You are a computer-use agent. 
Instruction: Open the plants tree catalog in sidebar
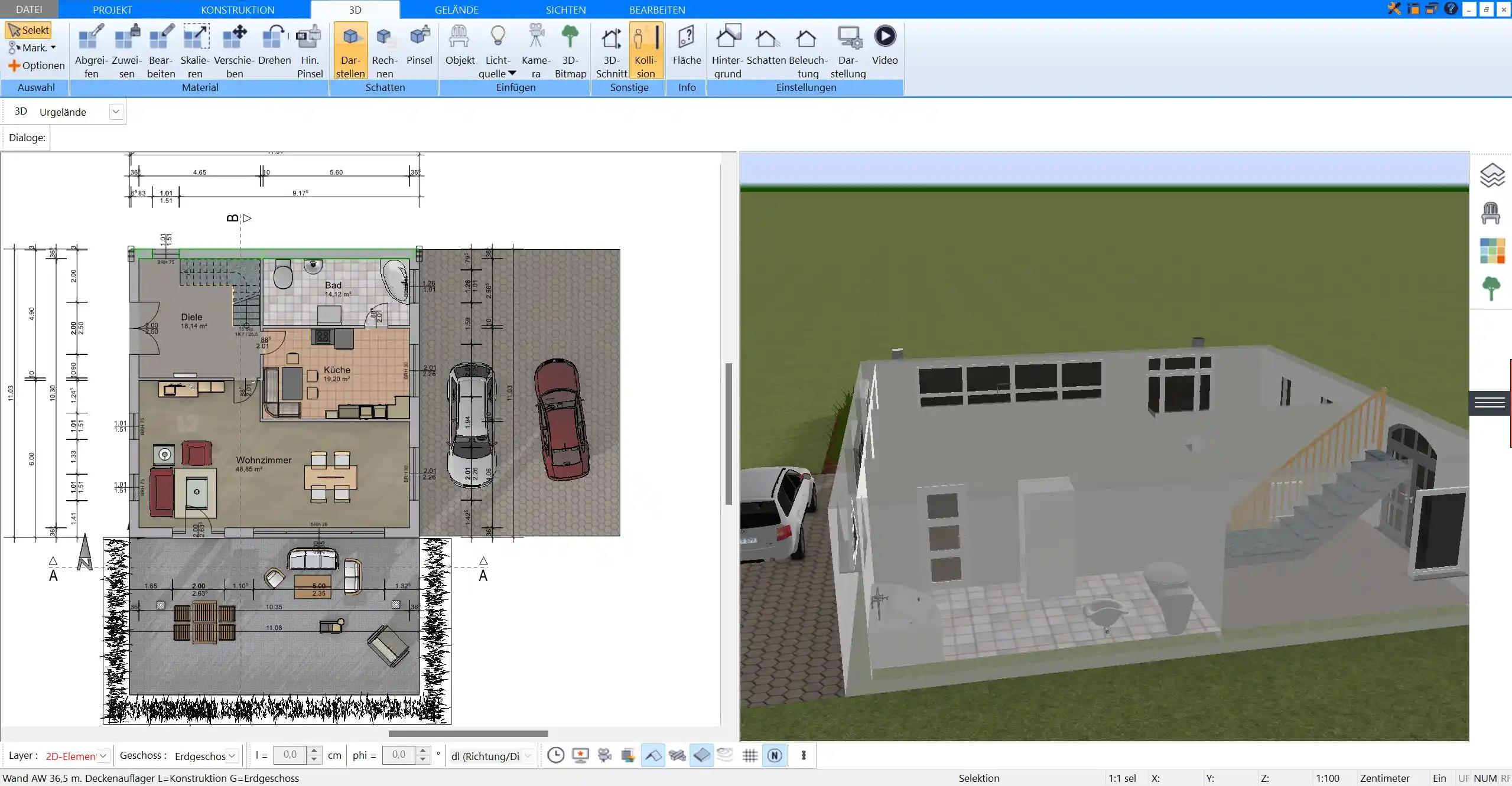[x=1491, y=289]
